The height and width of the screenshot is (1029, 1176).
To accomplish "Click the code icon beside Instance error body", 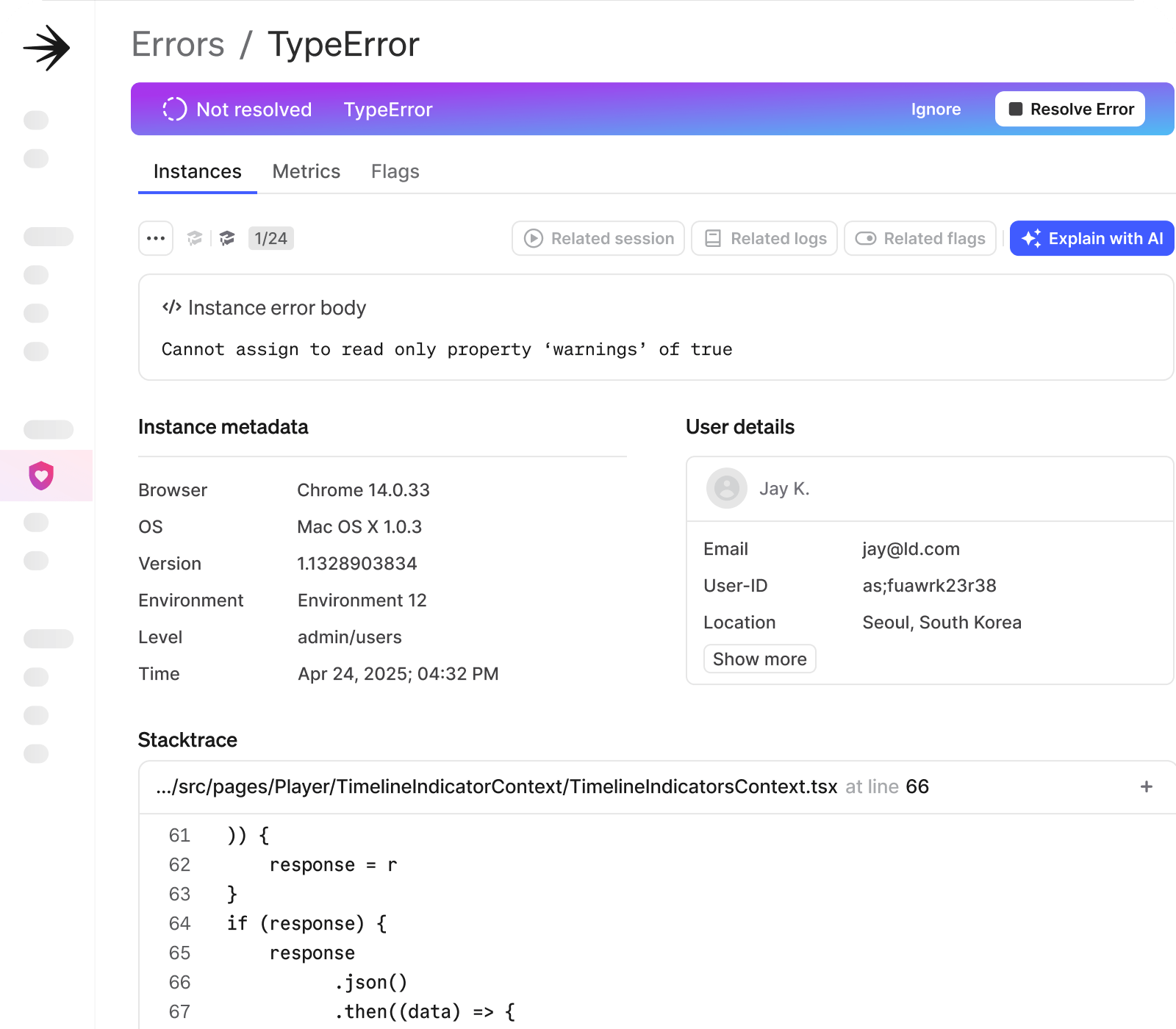I will [171, 307].
